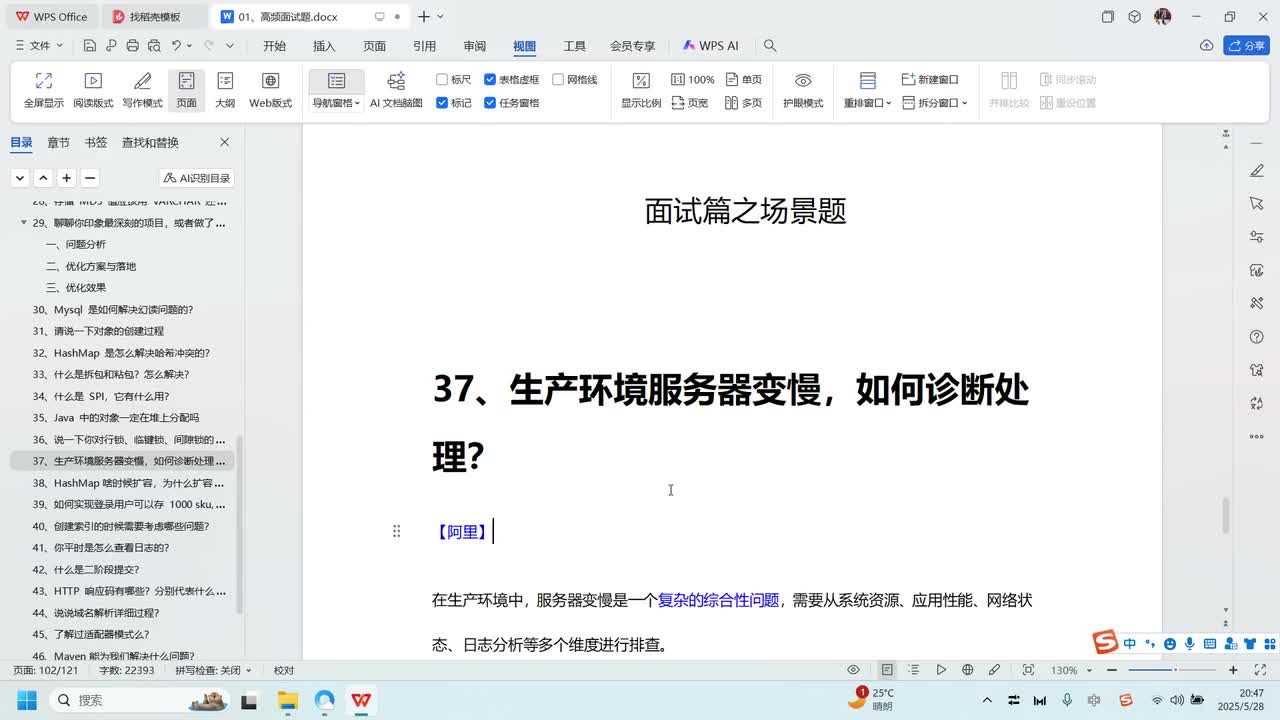
Task: Open the Start (开始) ribbon tab
Action: [274, 46]
